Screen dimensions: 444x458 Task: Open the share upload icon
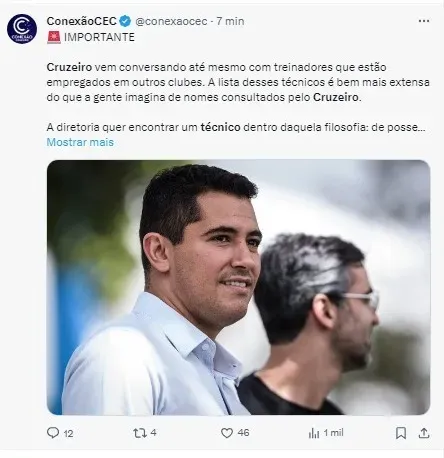[x=424, y=433]
